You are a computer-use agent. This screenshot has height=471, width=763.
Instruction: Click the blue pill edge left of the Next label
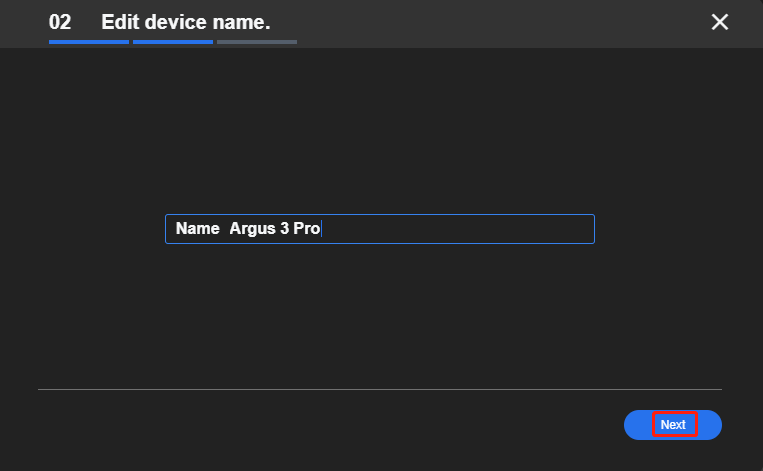(637, 425)
